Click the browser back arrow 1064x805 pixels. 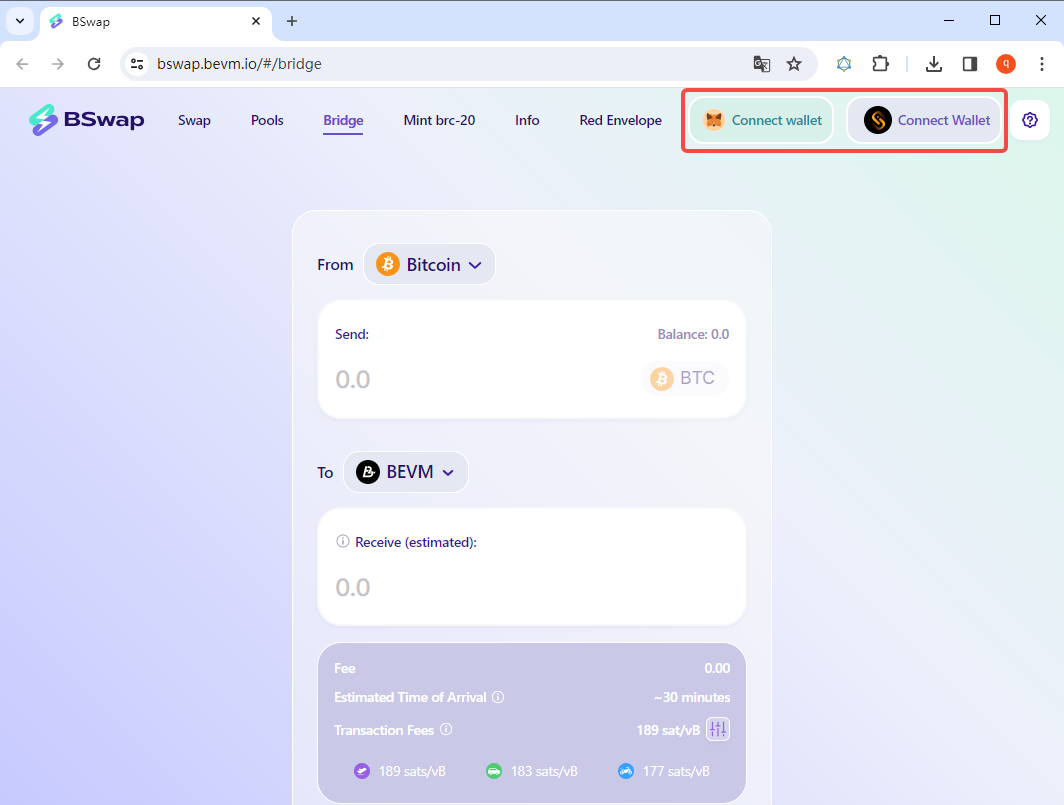tap(22, 64)
